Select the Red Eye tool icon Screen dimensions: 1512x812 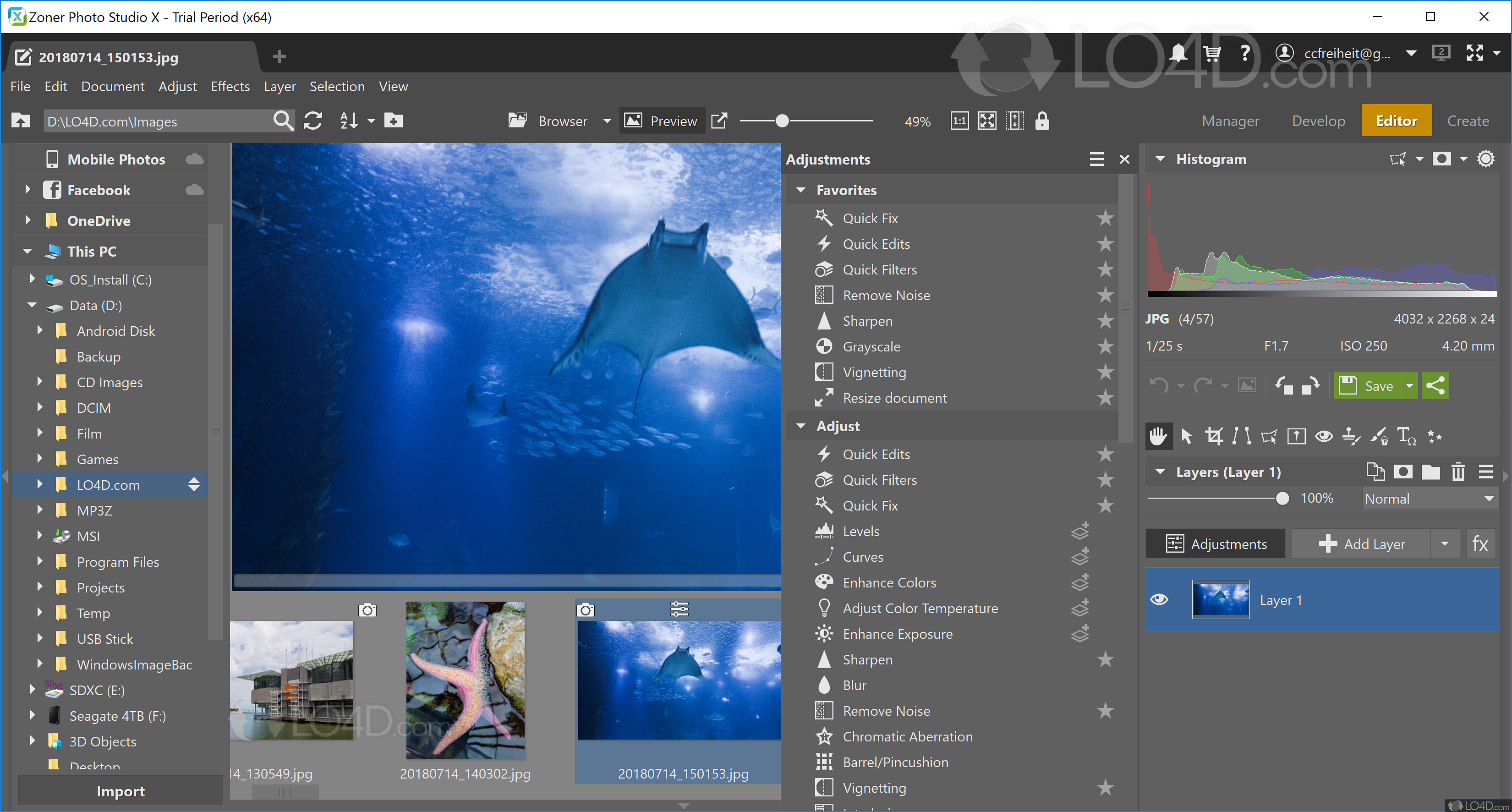point(1324,436)
